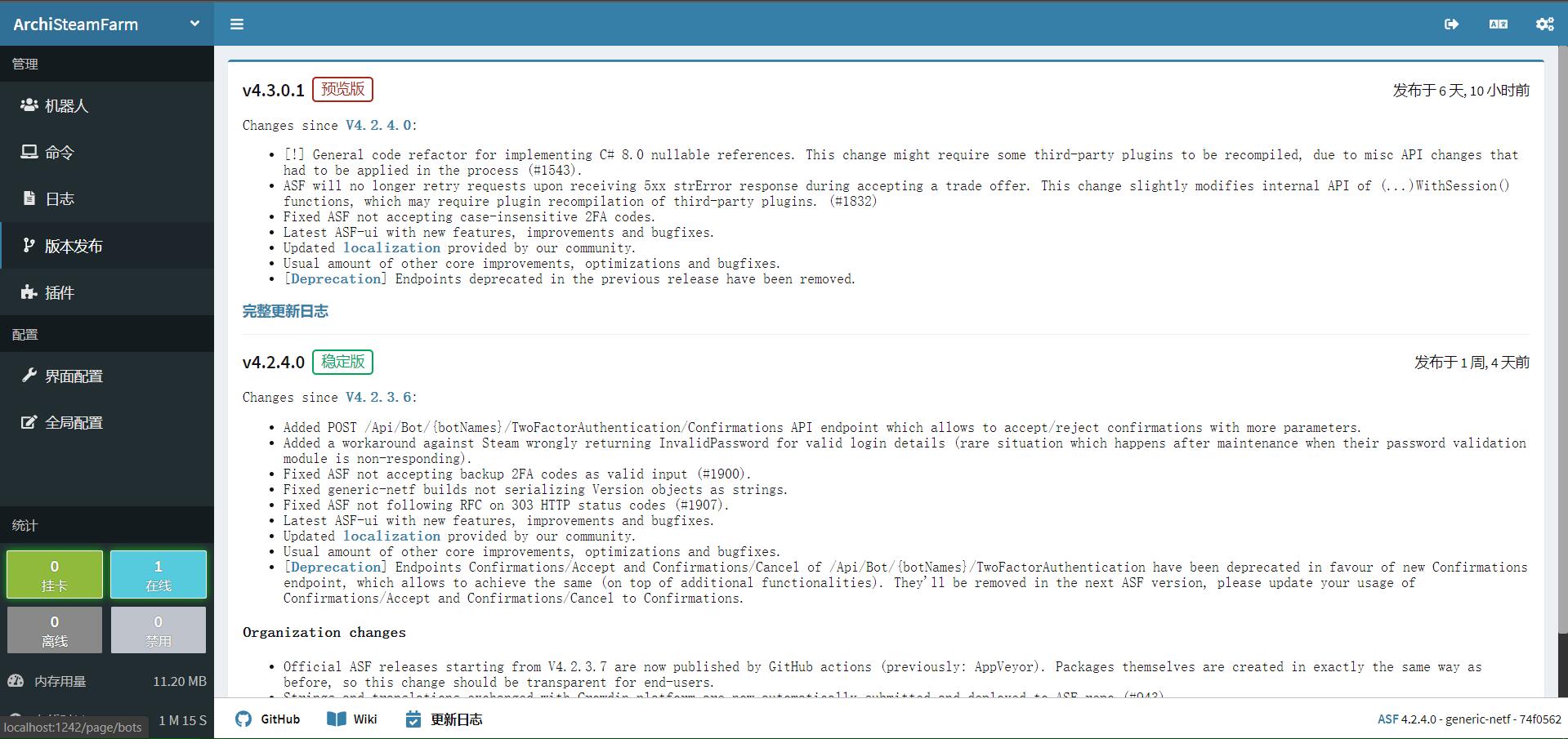Click the 内存用量 memory usage label

pos(60,681)
